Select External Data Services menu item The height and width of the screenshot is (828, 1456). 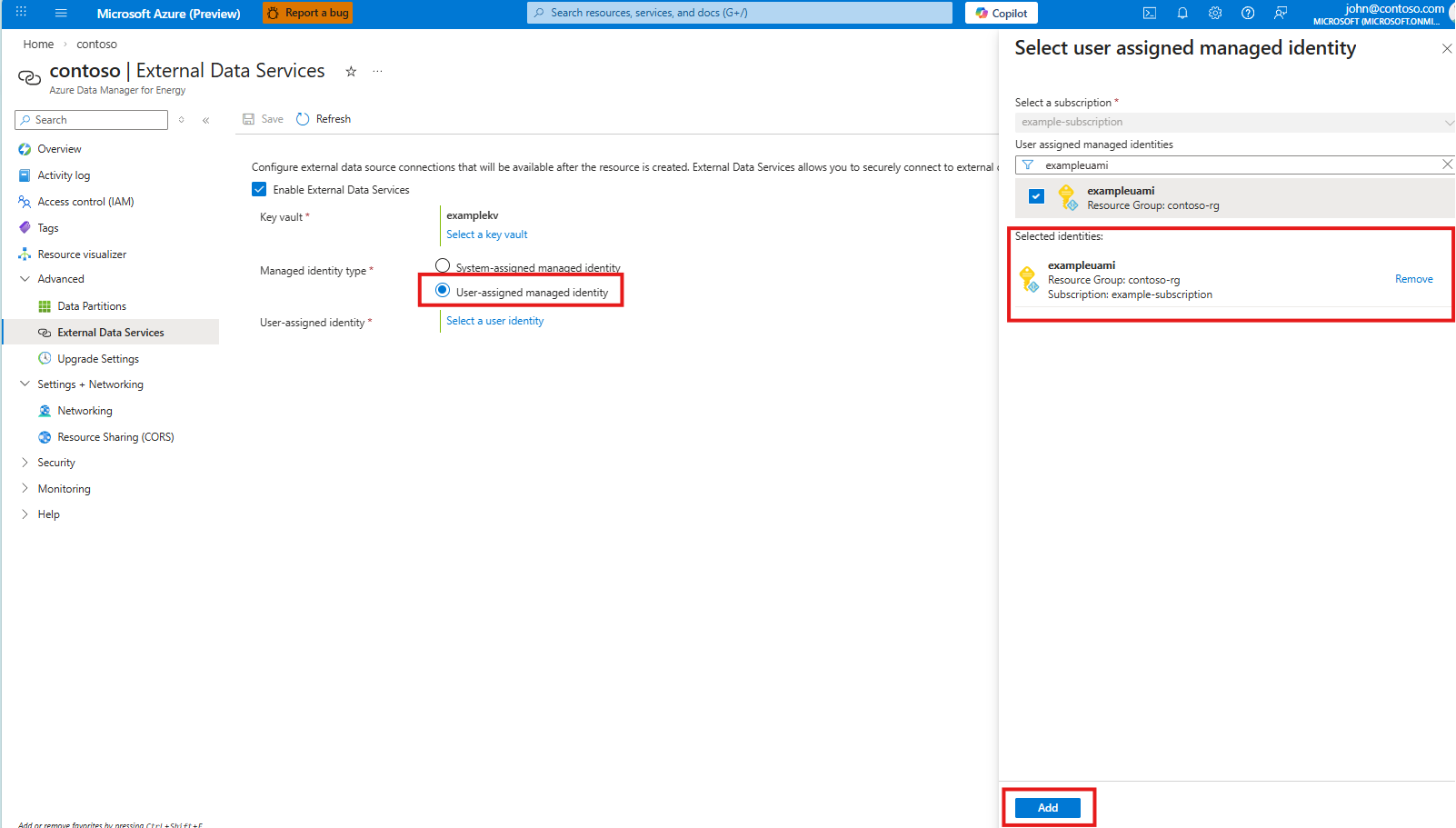110,333
